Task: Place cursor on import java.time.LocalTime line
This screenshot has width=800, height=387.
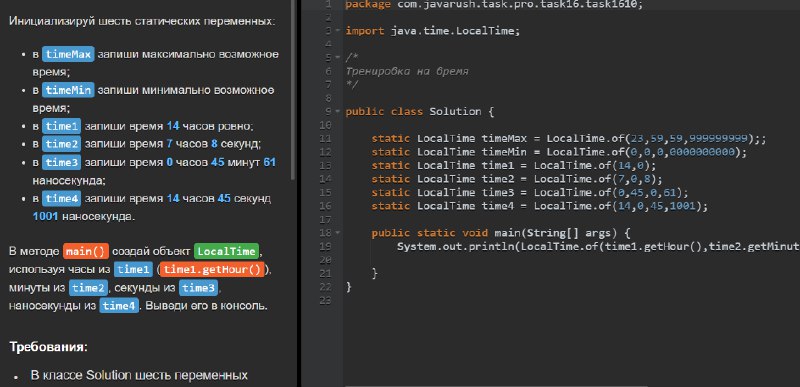Action: pos(432,31)
